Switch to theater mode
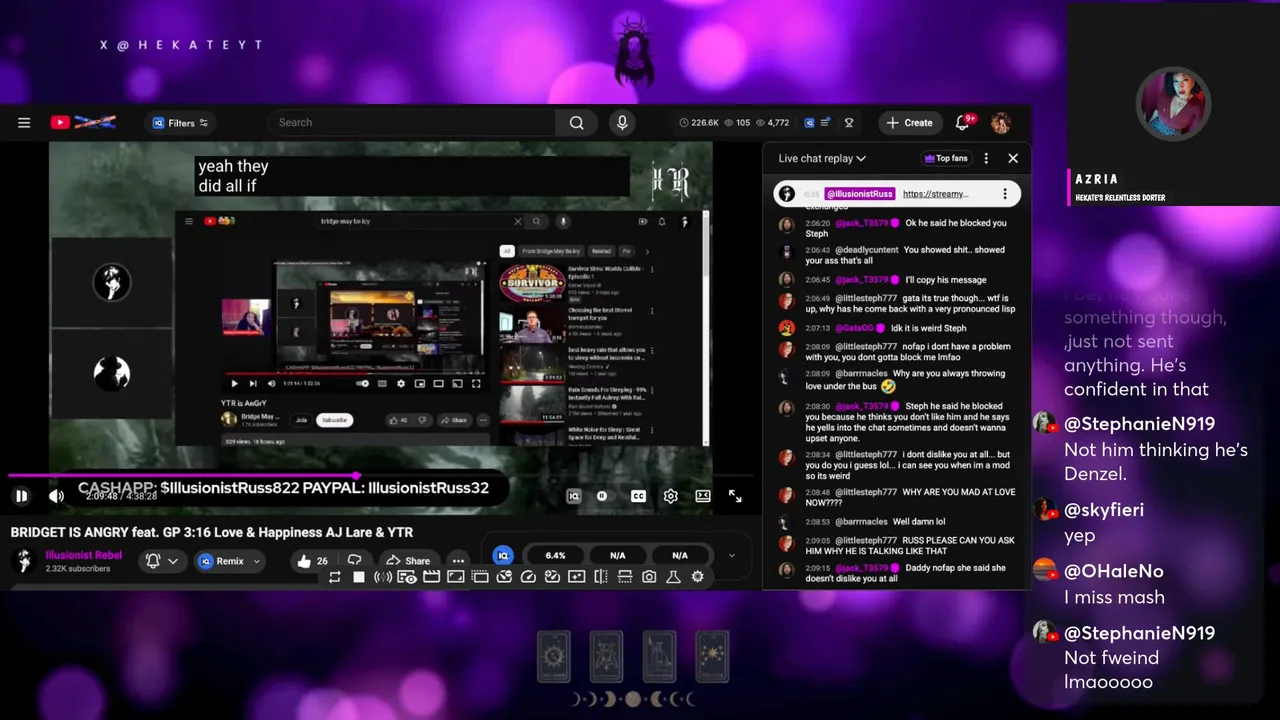 [703, 496]
